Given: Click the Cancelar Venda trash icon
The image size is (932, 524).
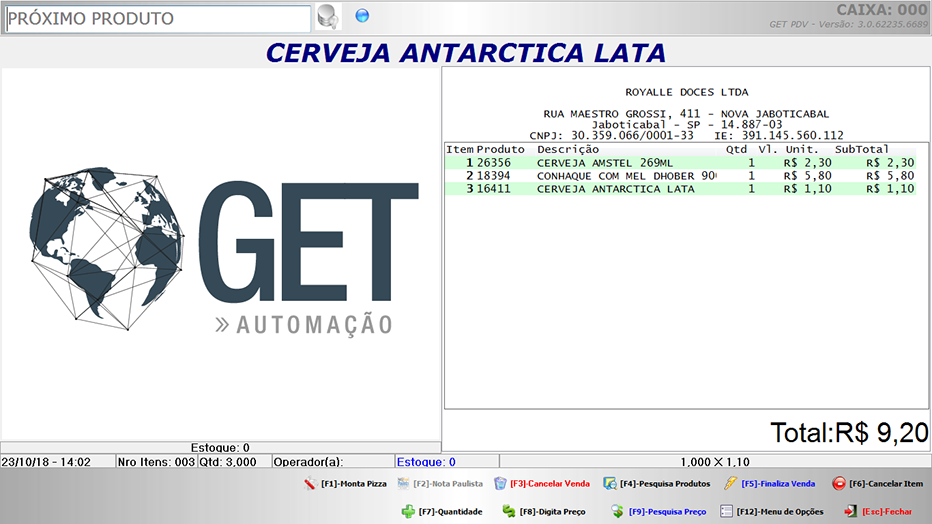Looking at the screenshot, I should pos(500,484).
